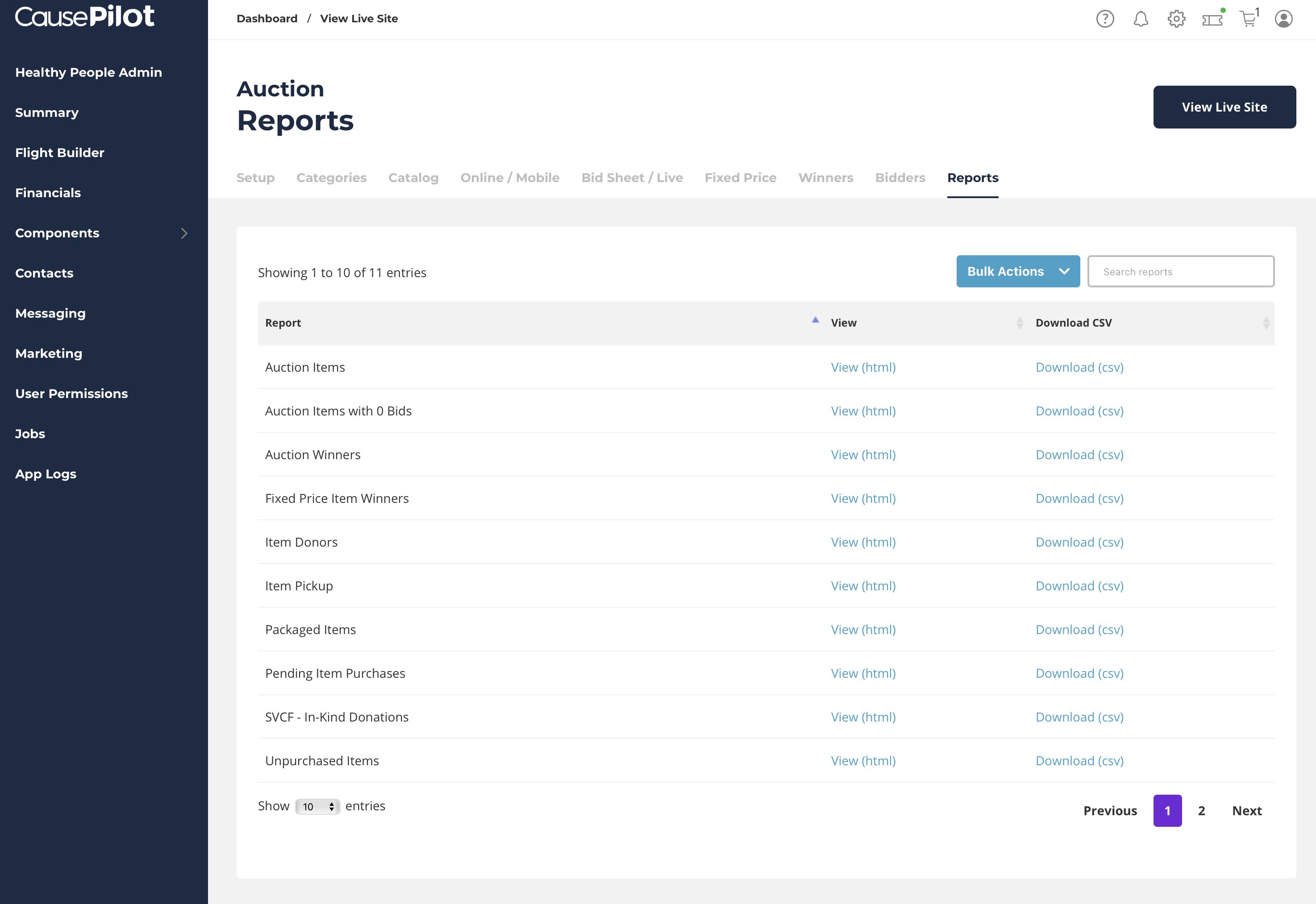
Task: View html for Item Pickup report
Action: tap(863, 586)
